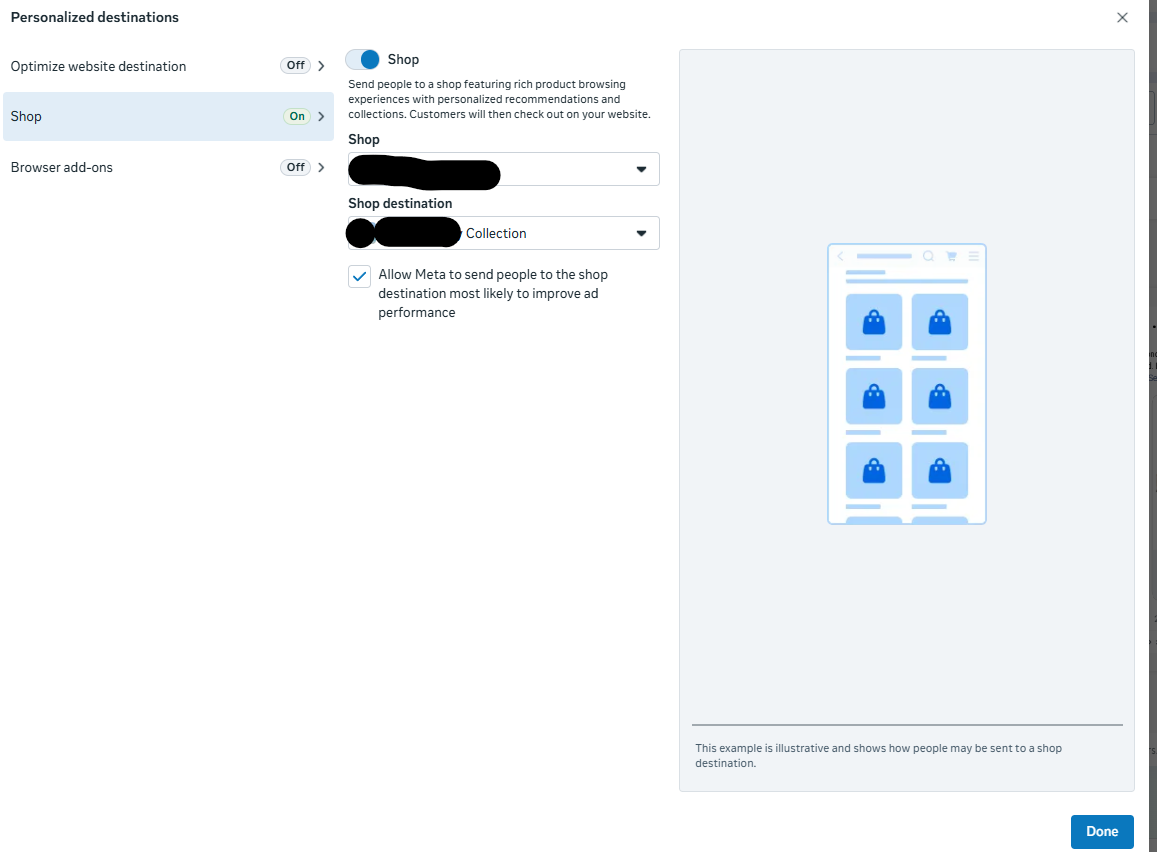This screenshot has height=852, width=1157.
Task: Close the Personalized destinations dialog
Action: (1122, 18)
